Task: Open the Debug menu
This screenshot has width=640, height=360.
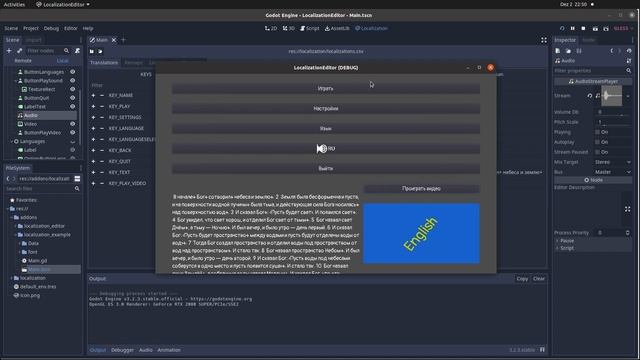Action: pos(51,28)
